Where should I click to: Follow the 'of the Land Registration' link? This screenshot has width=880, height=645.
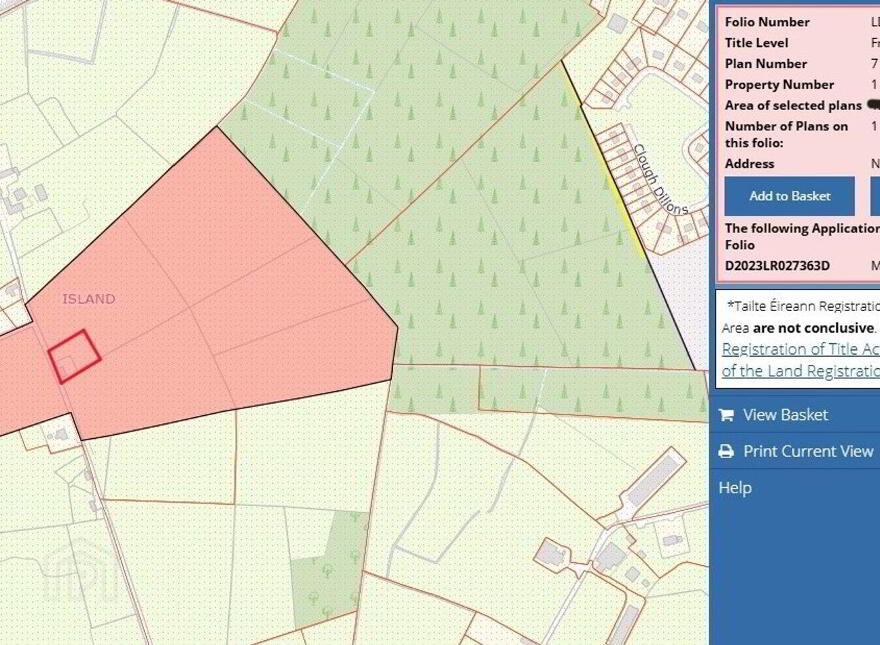click(801, 370)
